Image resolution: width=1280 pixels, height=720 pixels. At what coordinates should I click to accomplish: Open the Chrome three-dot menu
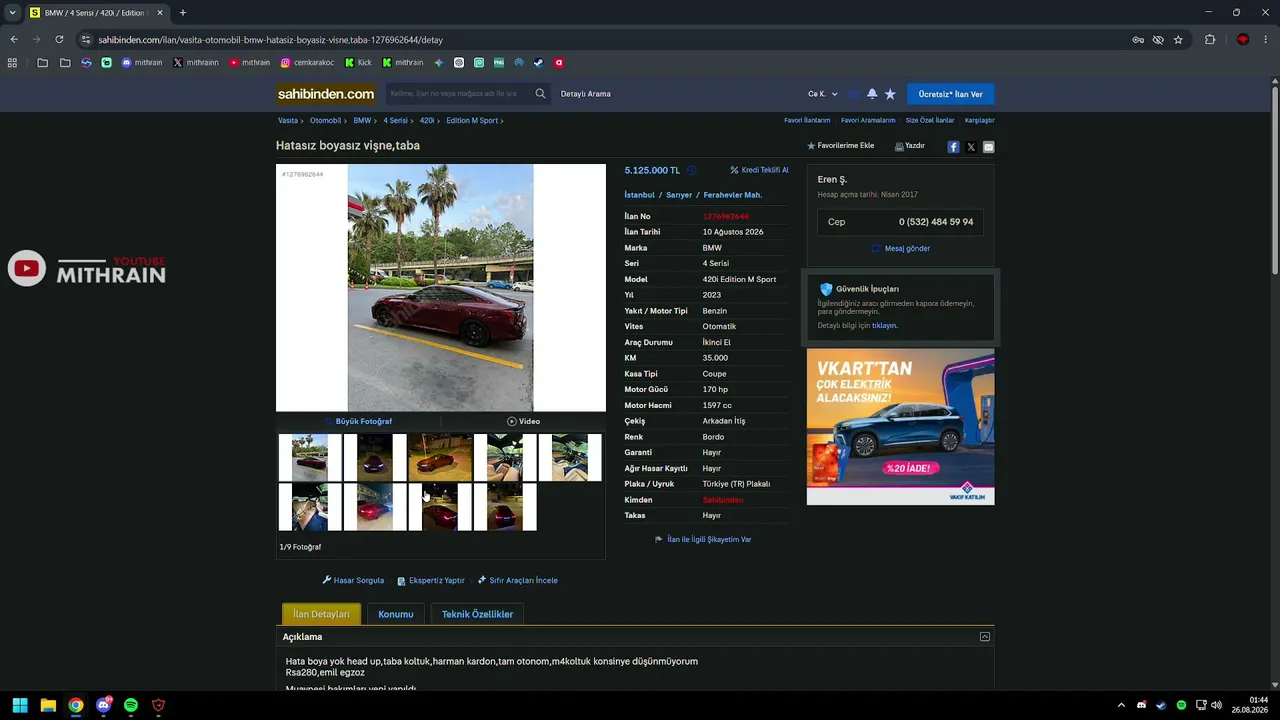(1266, 40)
